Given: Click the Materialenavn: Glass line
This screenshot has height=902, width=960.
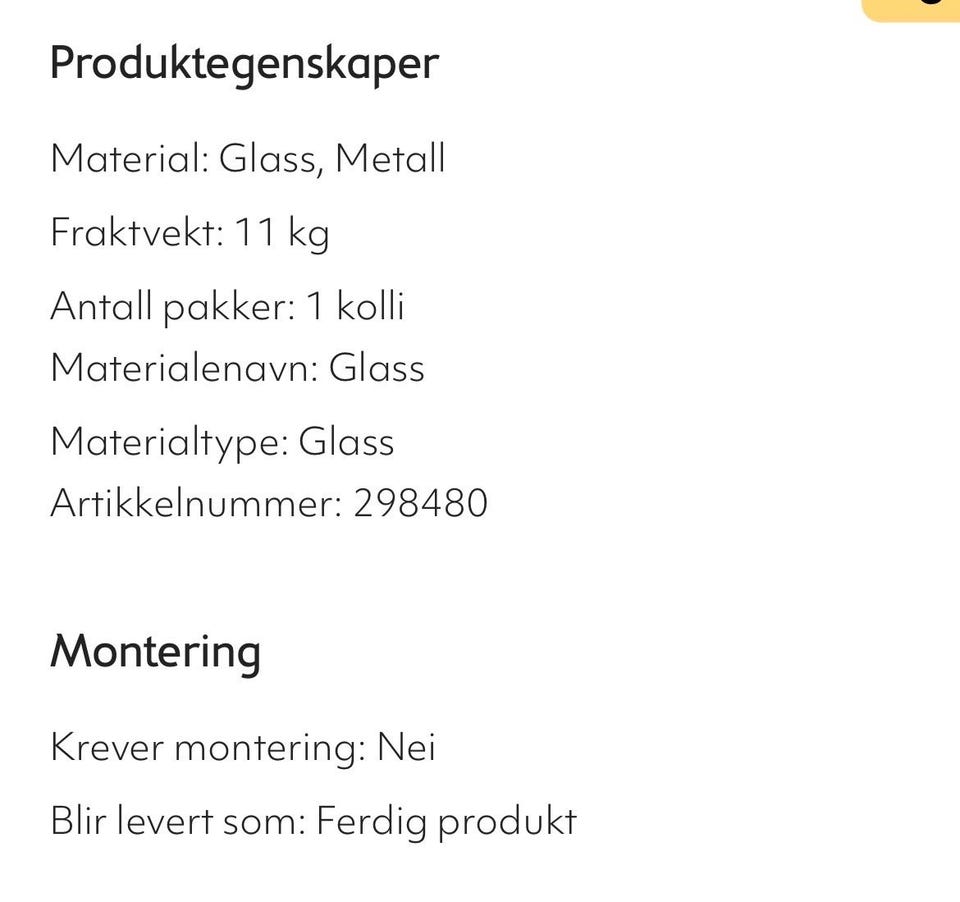Looking at the screenshot, I should [x=237, y=368].
